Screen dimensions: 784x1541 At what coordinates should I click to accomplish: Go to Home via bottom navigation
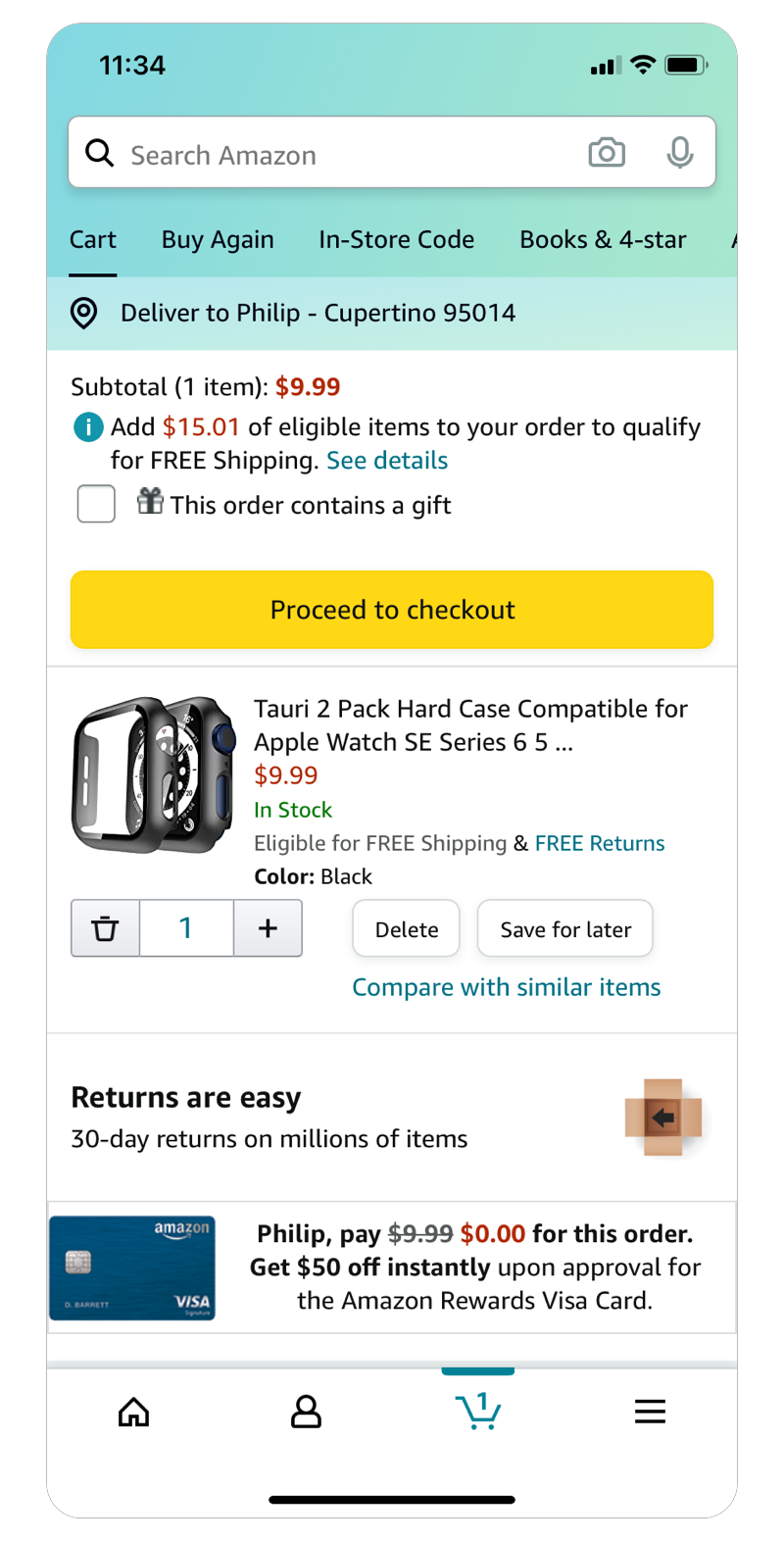tap(134, 1412)
